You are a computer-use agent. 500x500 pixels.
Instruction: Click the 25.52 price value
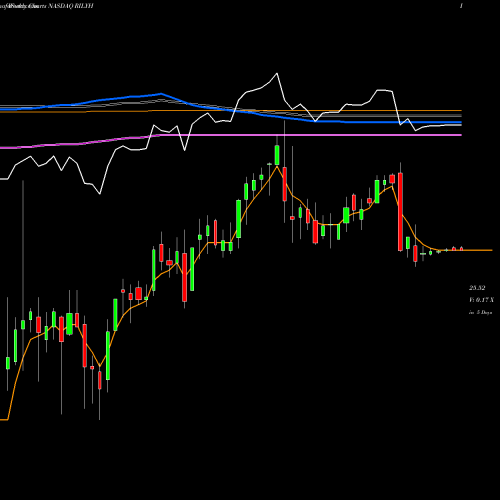point(477,288)
